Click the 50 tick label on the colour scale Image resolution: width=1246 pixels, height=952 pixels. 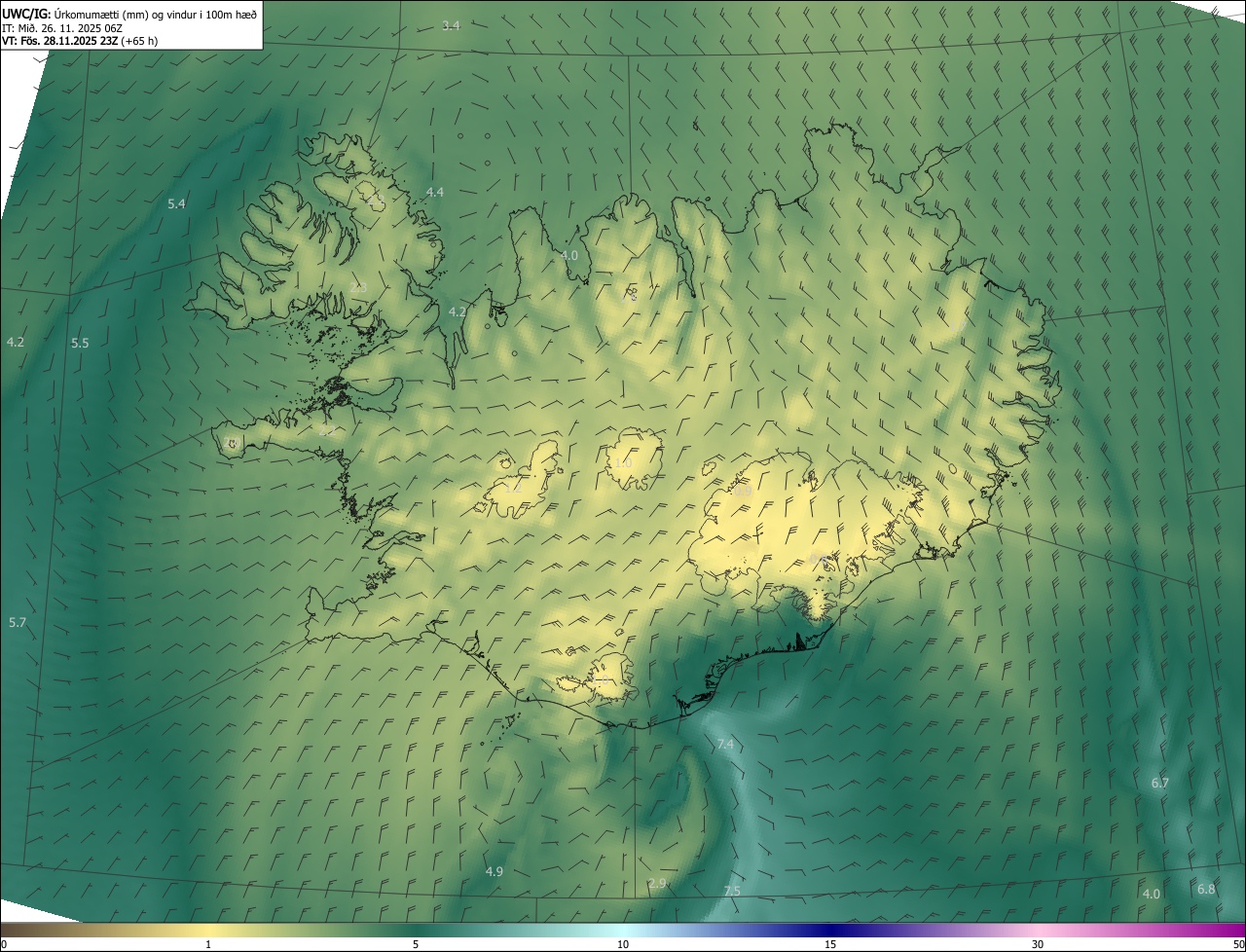click(x=1238, y=944)
